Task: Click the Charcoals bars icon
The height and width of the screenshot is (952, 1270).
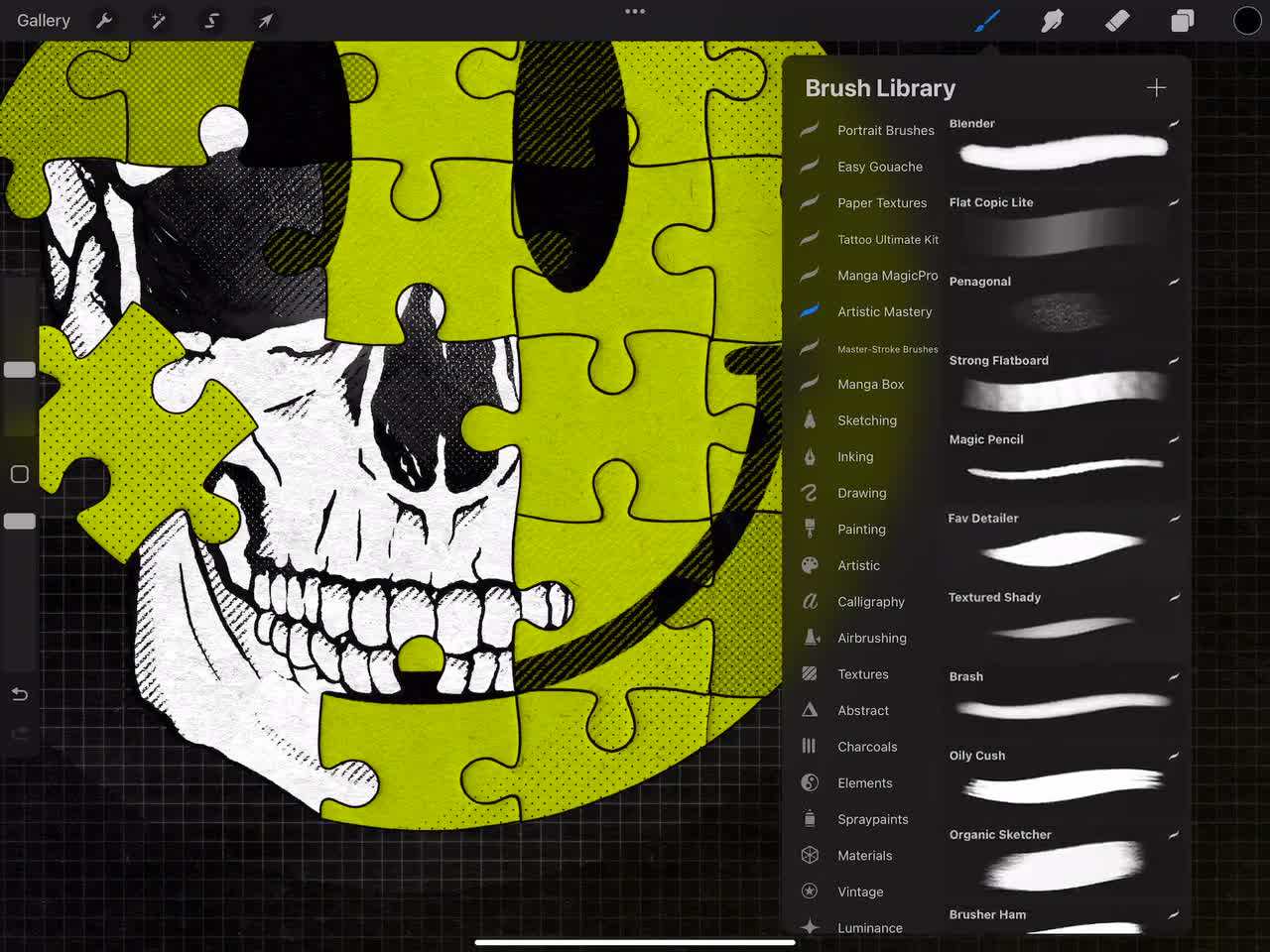Action: pos(810,746)
